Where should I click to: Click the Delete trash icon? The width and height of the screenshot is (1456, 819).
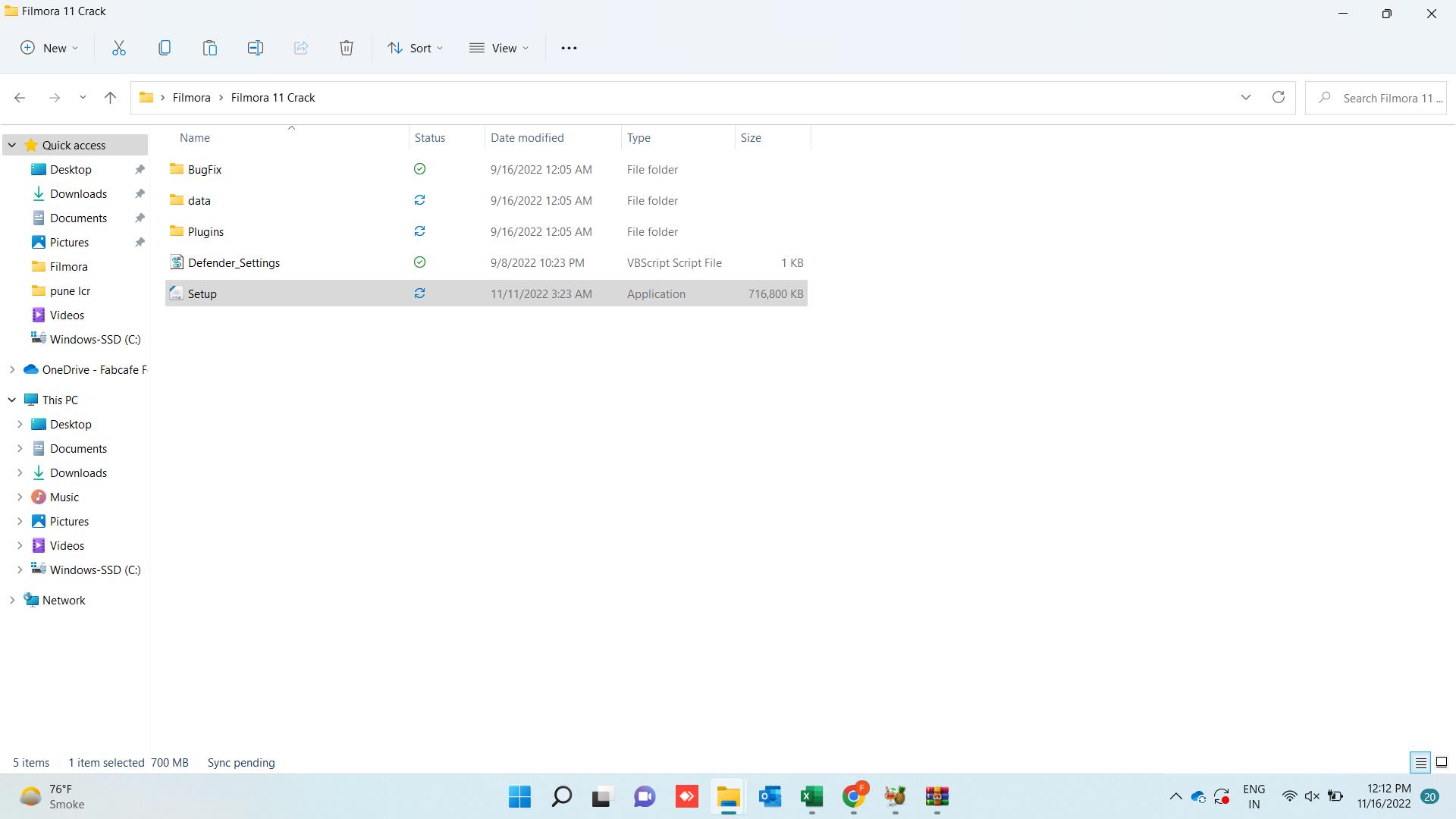tap(347, 48)
